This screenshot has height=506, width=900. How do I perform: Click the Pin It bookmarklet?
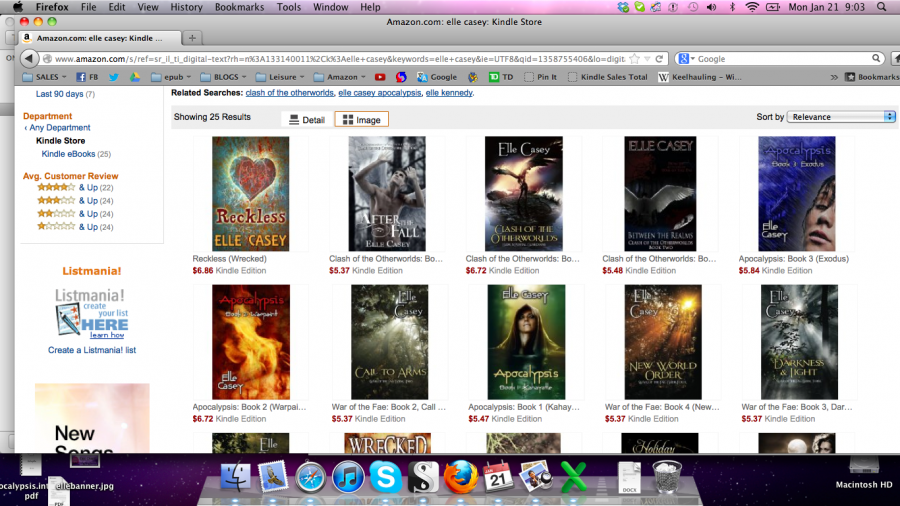540,77
